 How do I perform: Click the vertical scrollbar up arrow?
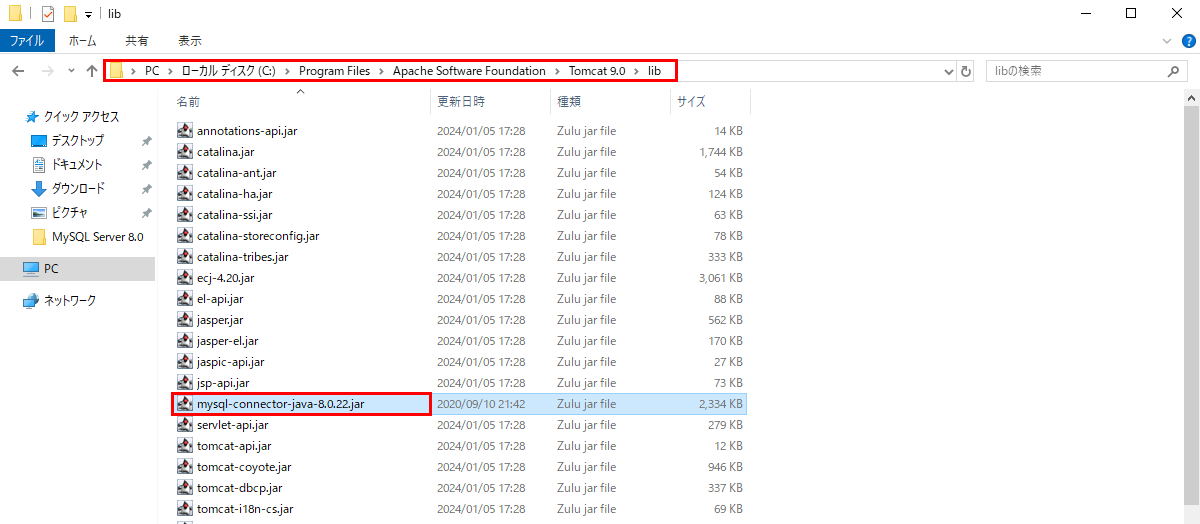[1191, 96]
